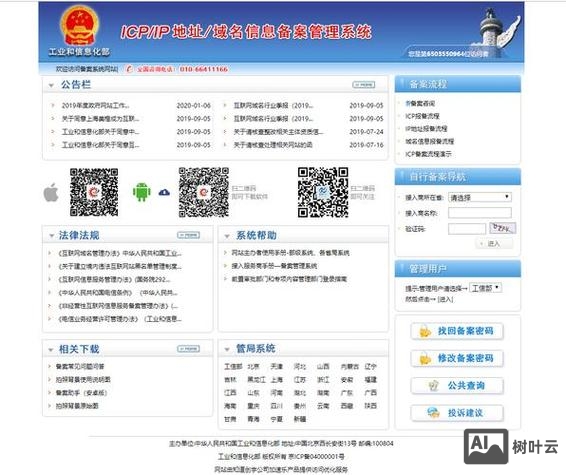Image resolution: width=566 pixels, height=475 pixels.
Task: Select 工信部 in 管局系统 list
Action: (233, 367)
